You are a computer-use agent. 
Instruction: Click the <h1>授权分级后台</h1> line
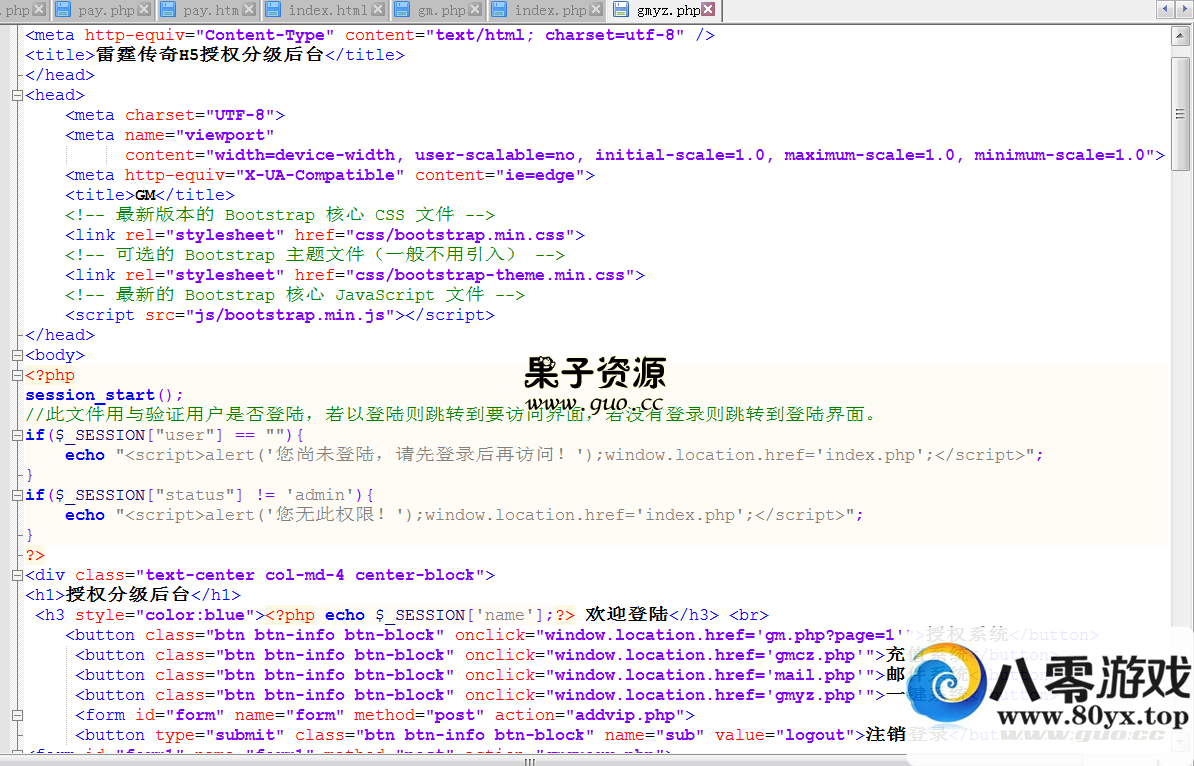point(133,595)
